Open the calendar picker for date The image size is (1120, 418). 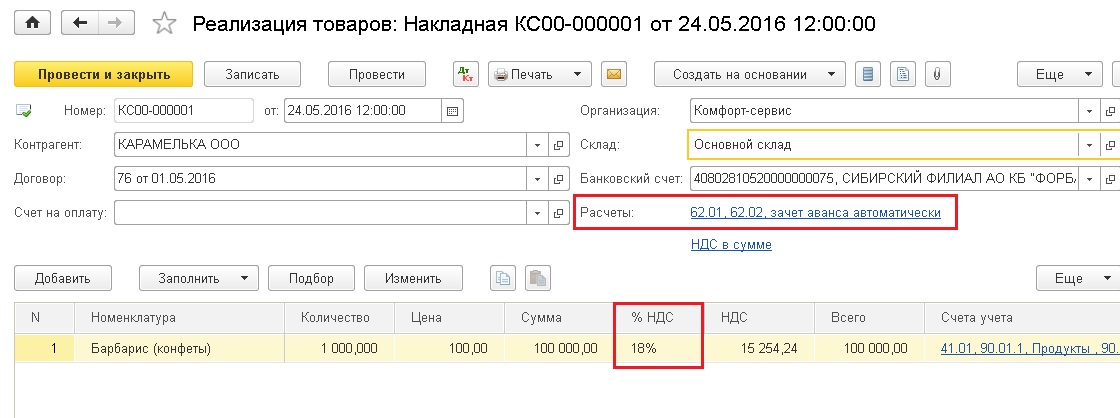452,111
